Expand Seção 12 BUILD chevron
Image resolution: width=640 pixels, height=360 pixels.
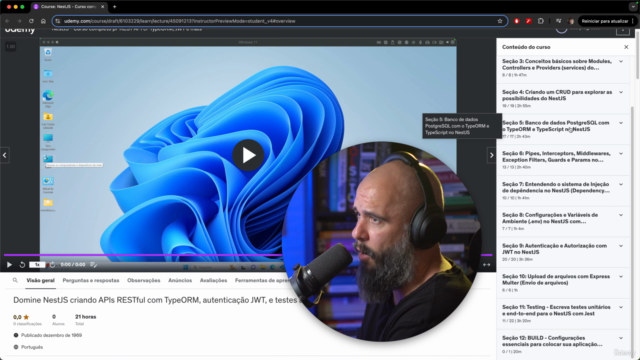click(x=621, y=338)
